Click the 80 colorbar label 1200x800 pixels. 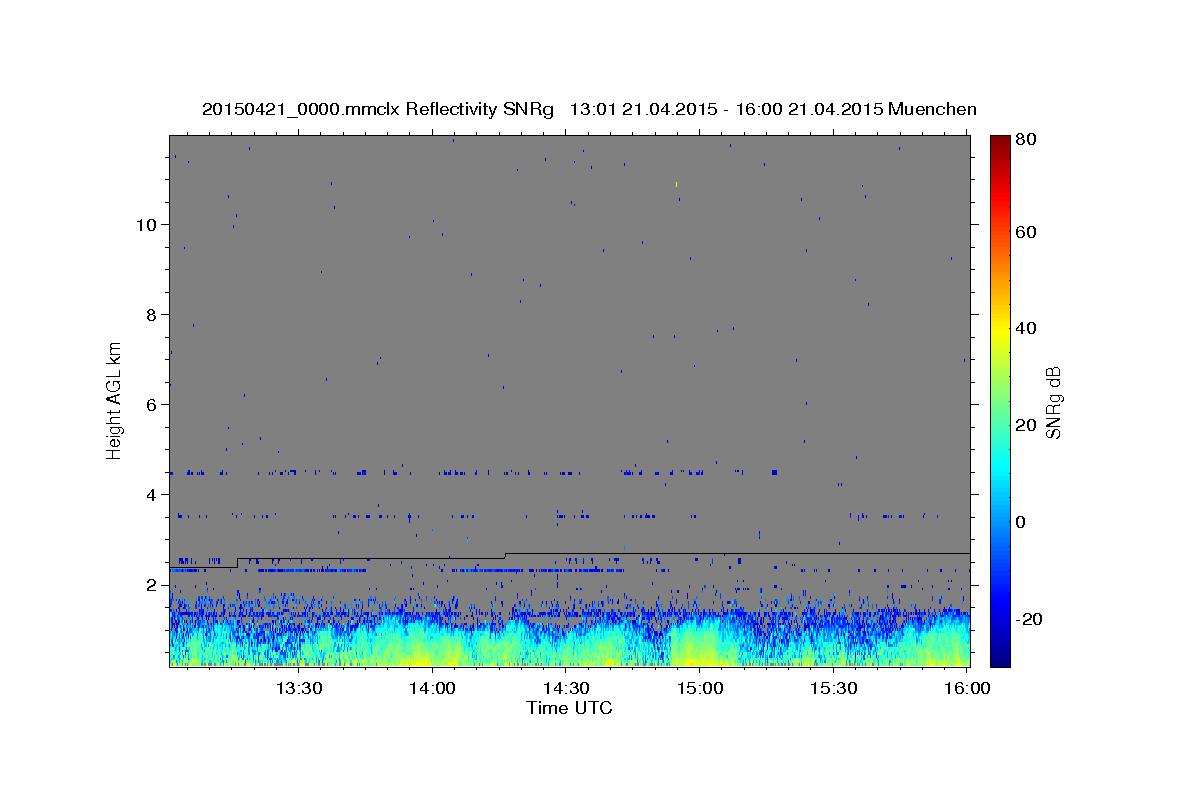coord(1027,140)
